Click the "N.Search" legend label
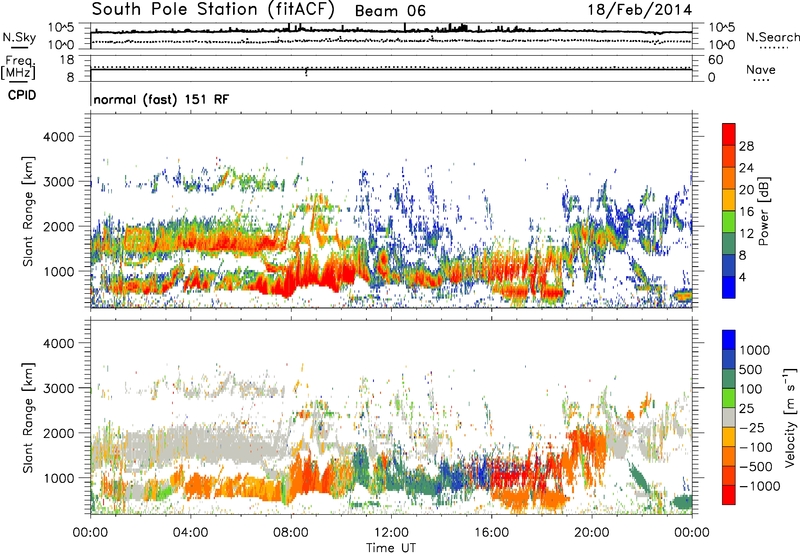Image resolution: width=800 pixels, height=554 pixels. point(772,37)
